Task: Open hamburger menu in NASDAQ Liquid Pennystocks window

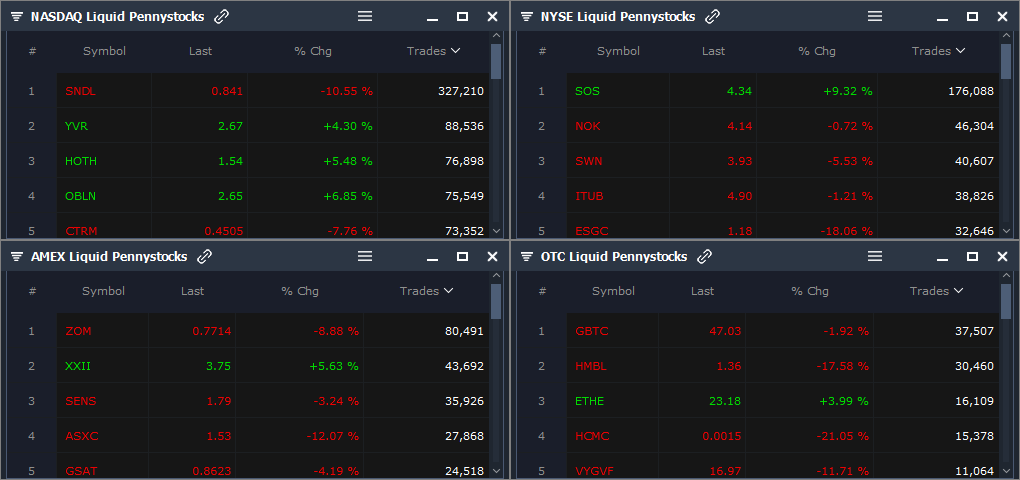Action: [x=365, y=16]
